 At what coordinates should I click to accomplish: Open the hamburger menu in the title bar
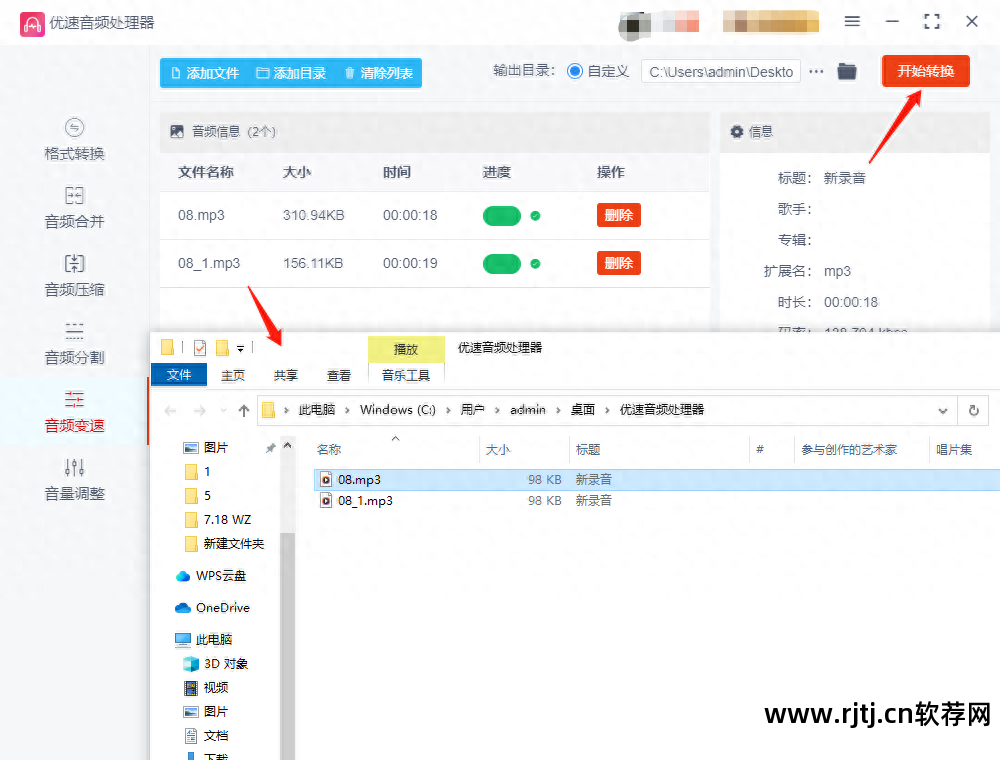coord(851,21)
